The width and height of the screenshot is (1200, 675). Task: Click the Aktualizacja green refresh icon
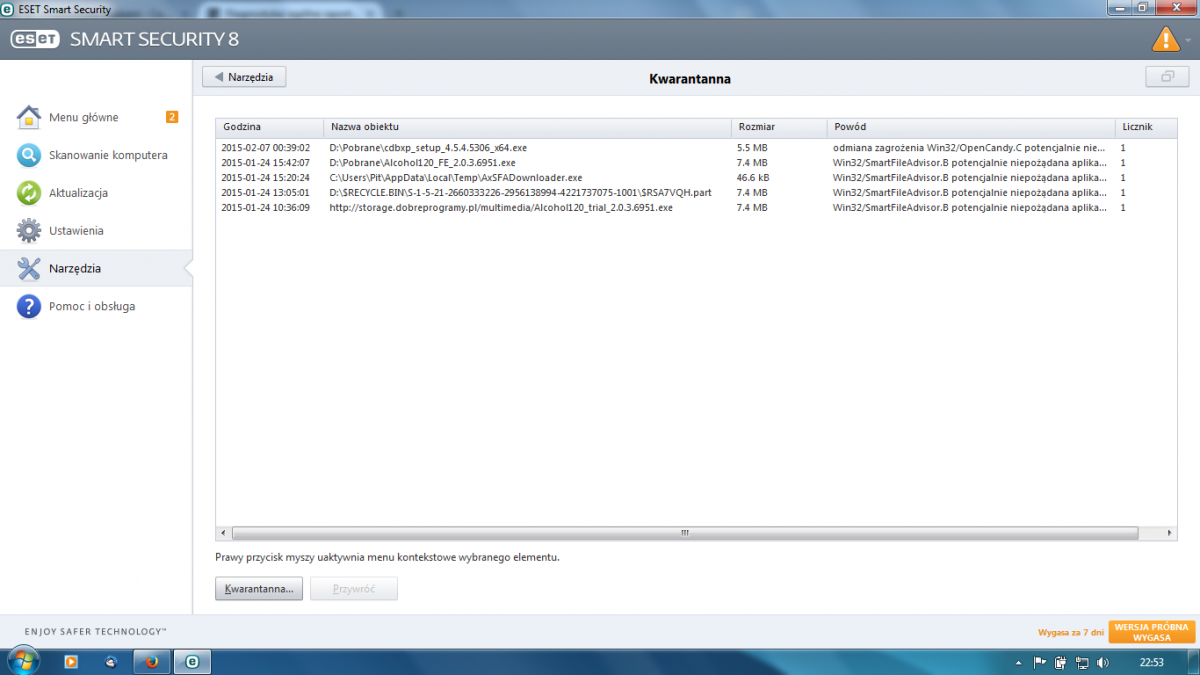pos(29,193)
